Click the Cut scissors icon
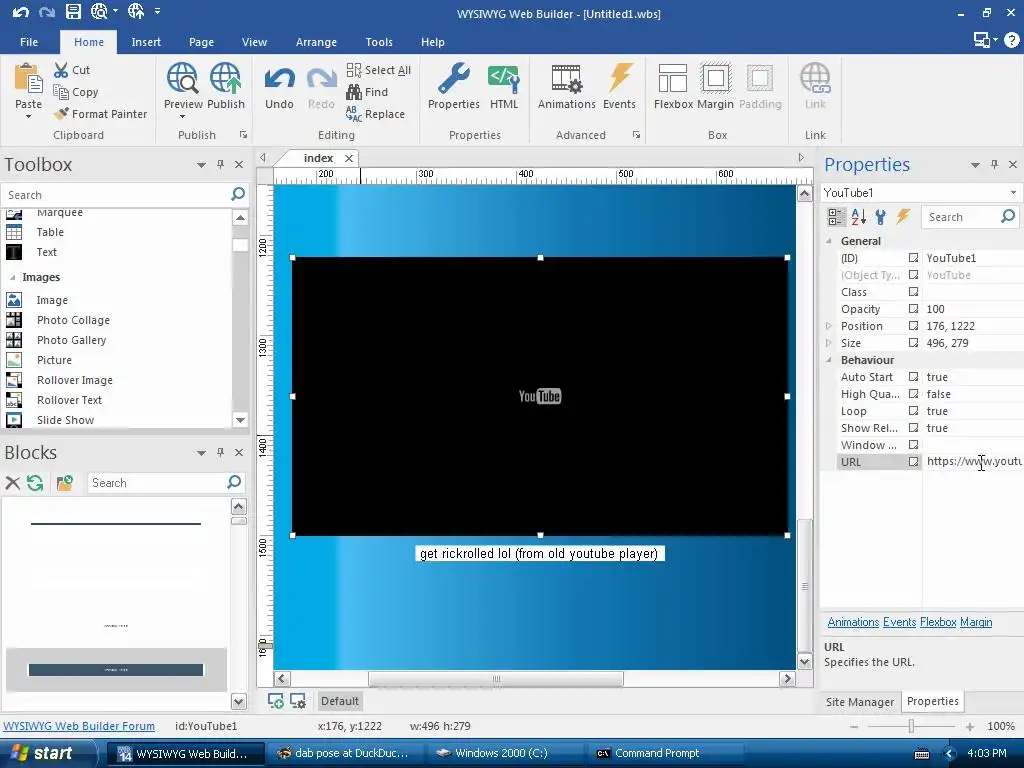1024x768 pixels. point(61,70)
